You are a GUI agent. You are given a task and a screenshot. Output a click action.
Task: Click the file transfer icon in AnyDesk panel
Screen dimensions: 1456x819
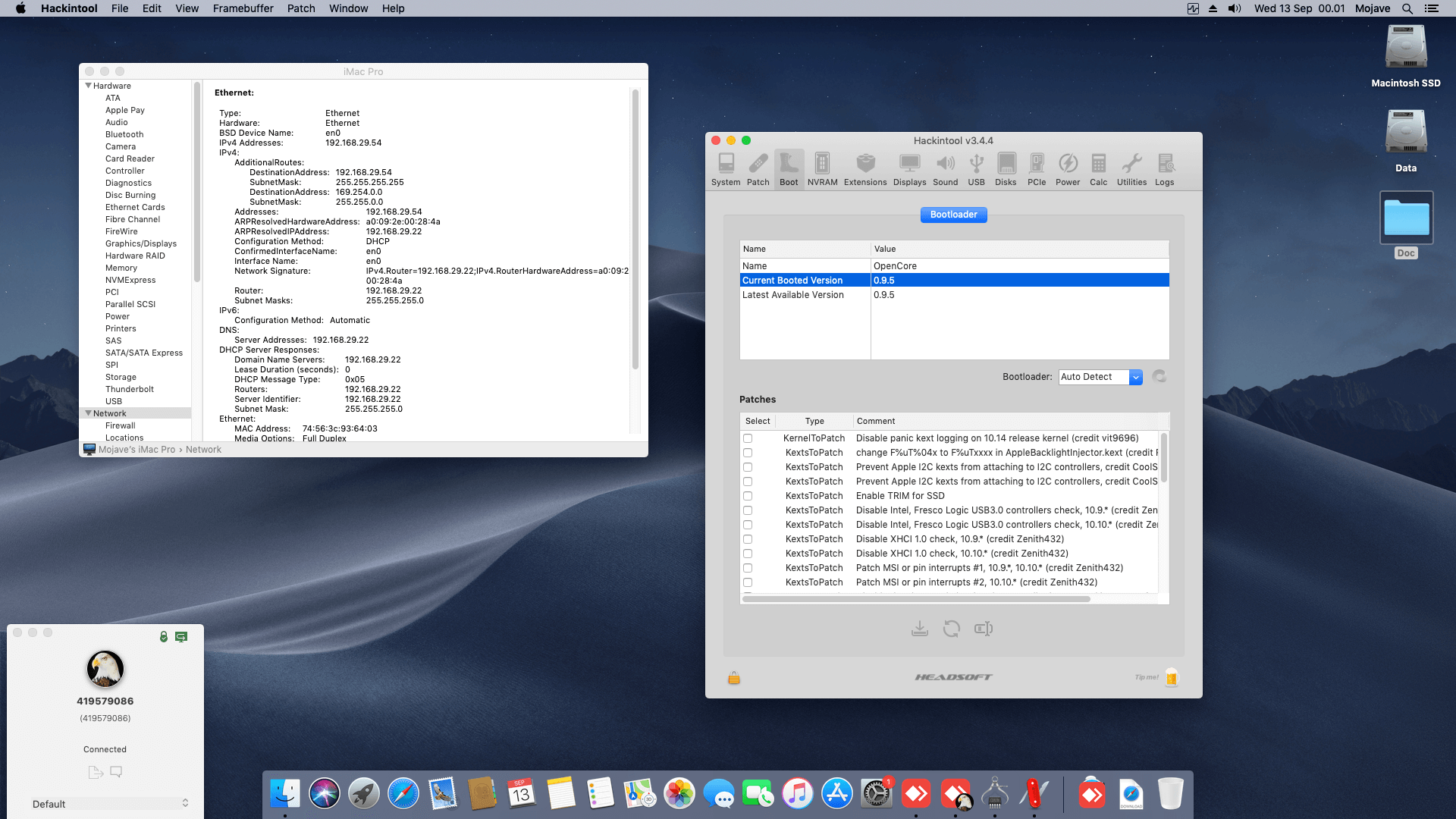(96, 772)
